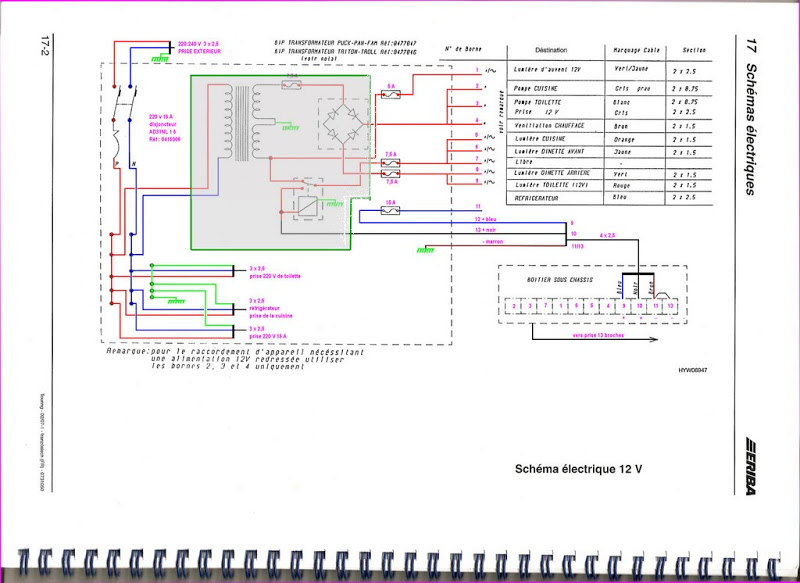Click the "Section" column header
This screenshot has width=800, height=583.
(x=694, y=50)
